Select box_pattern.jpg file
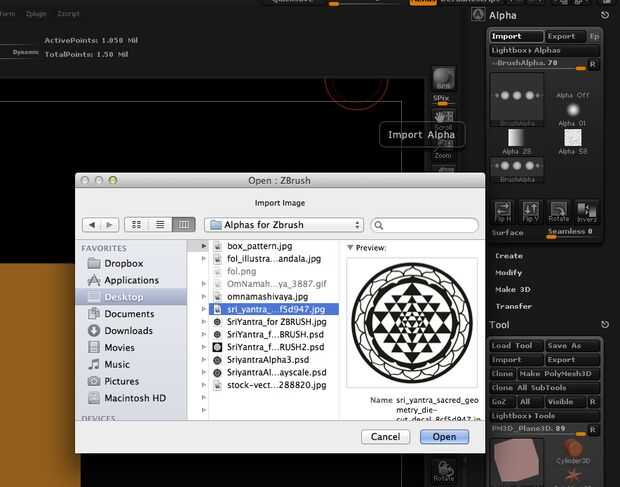Screen dimensions: 620x487 tap(274, 246)
